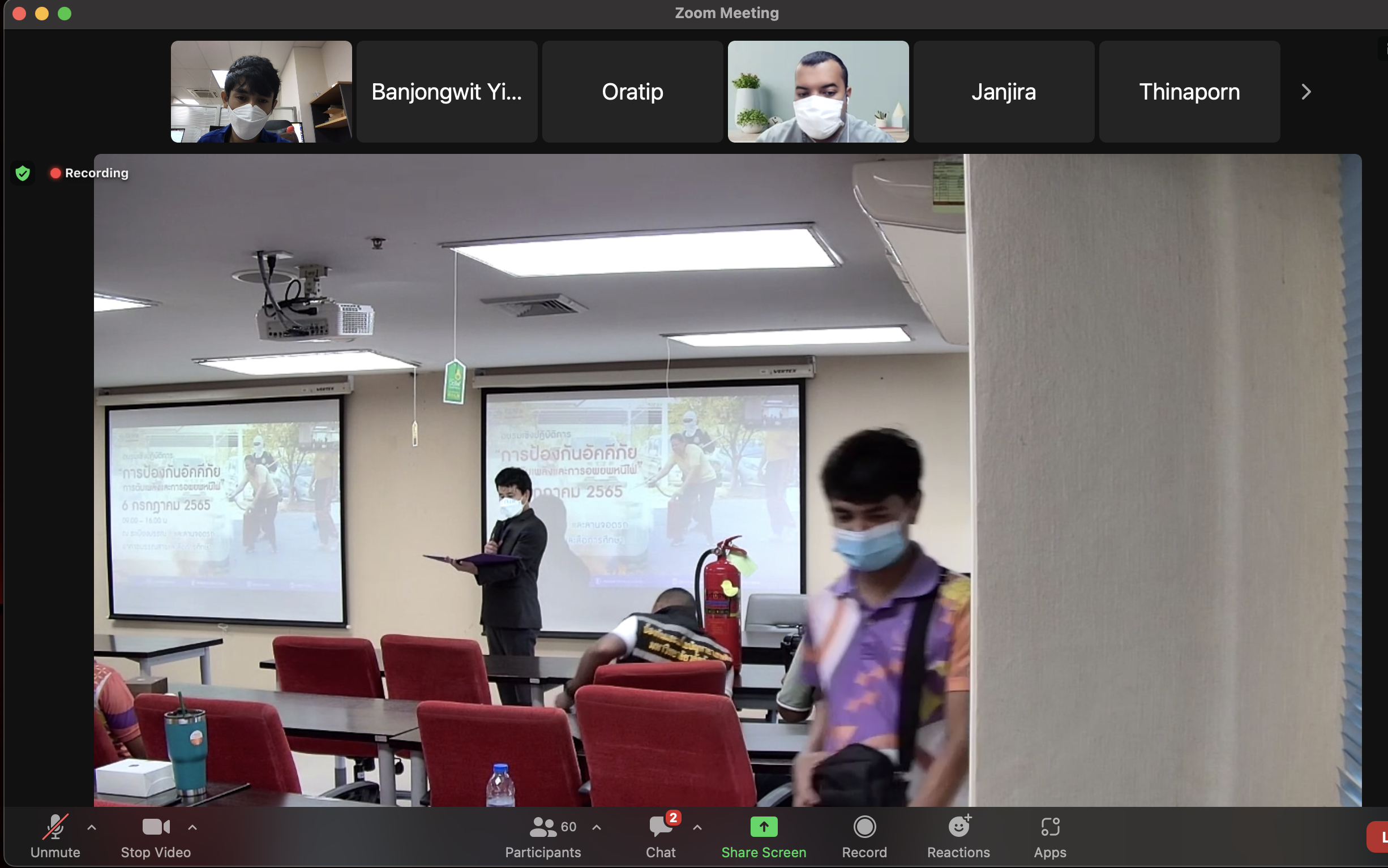Image resolution: width=1388 pixels, height=868 pixels.
Task: Select the Janjira participant tile
Action: pyautogui.click(x=1003, y=92)
